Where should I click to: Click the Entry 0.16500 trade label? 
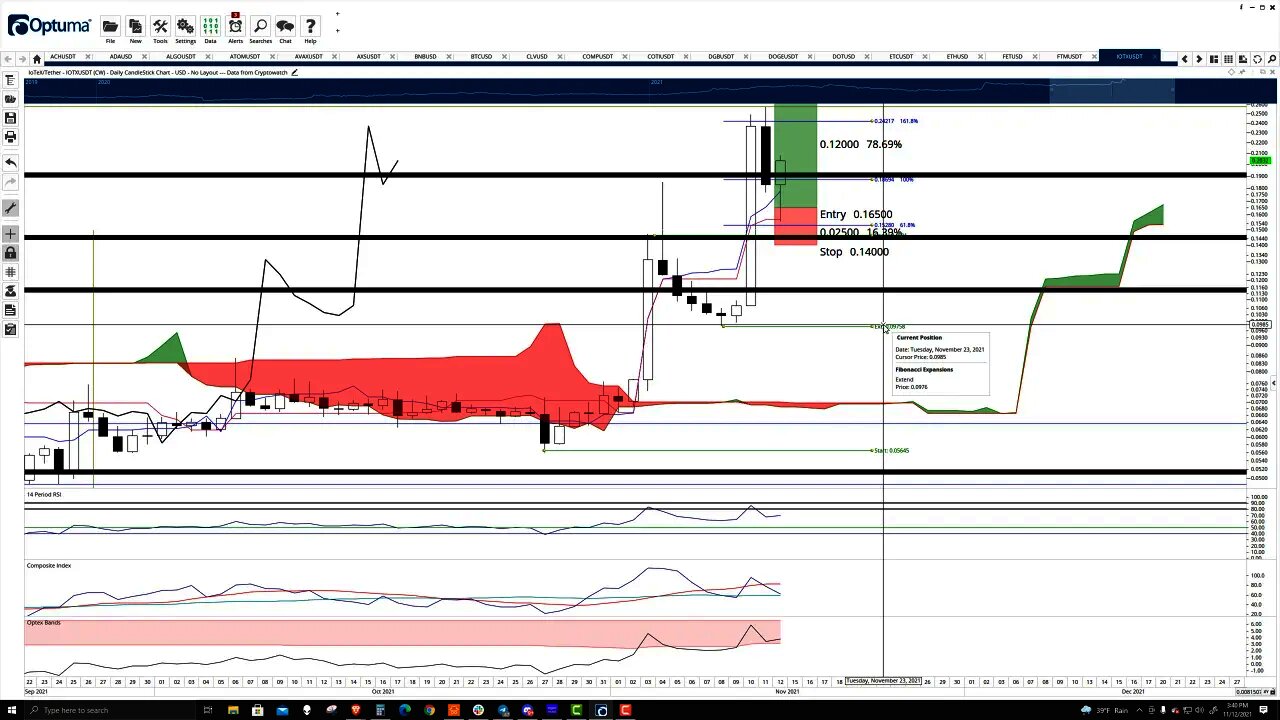pos(856,214)
